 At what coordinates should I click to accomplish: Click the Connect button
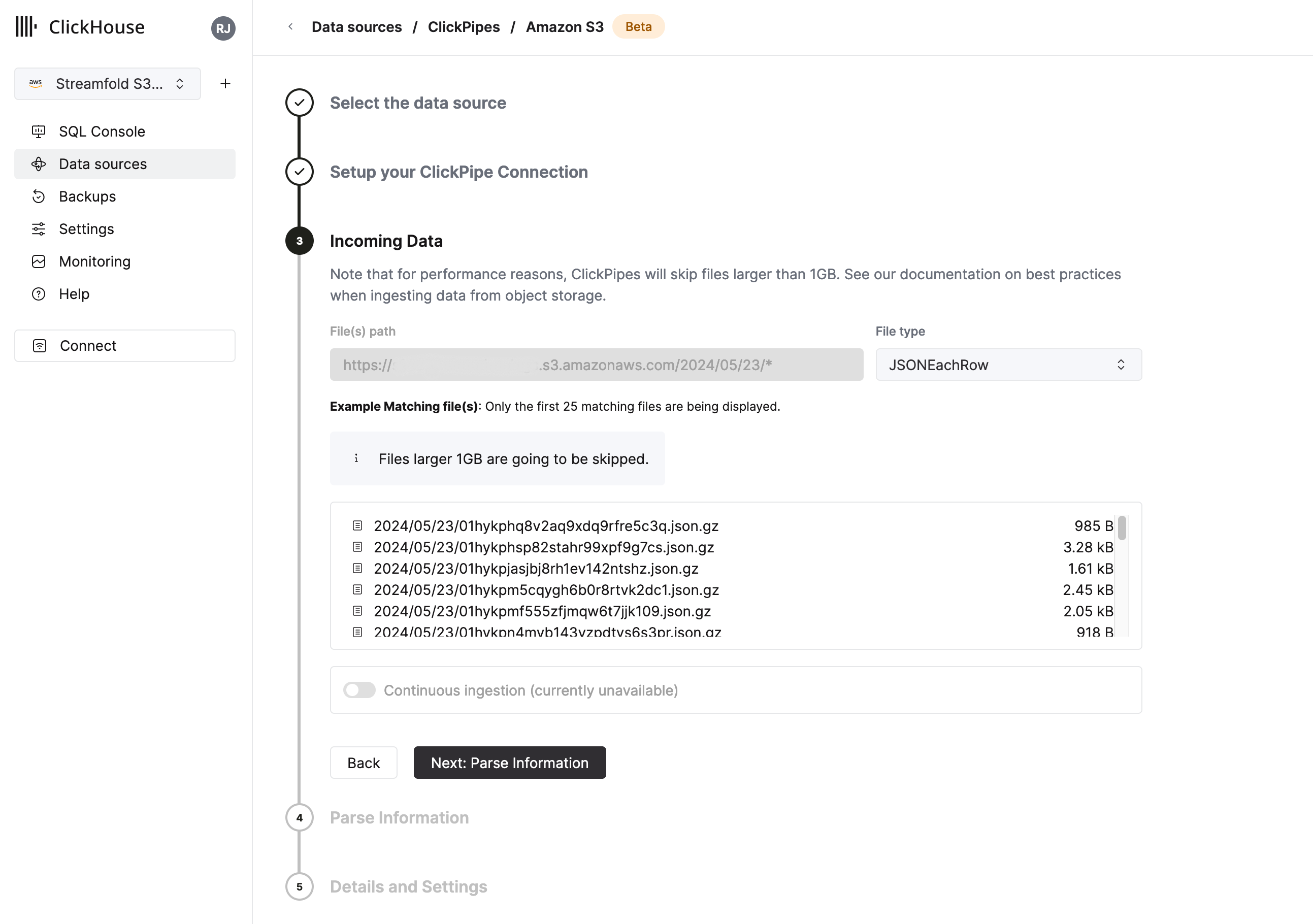tap(125, 346)
